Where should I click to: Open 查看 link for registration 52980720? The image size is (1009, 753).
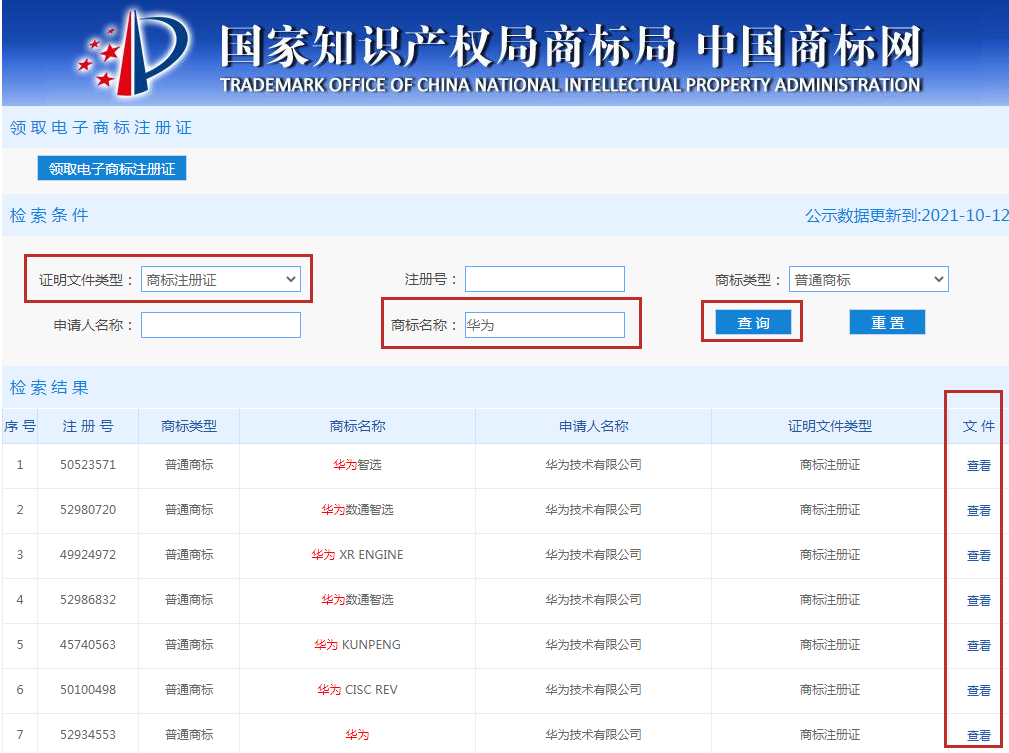(x=979, y=510)
